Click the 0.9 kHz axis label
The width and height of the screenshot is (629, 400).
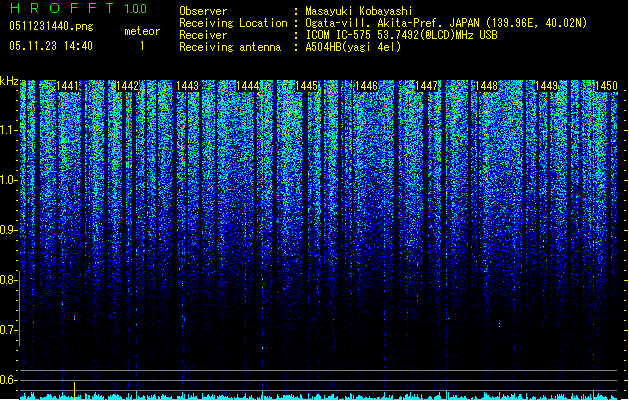[8, 230]
